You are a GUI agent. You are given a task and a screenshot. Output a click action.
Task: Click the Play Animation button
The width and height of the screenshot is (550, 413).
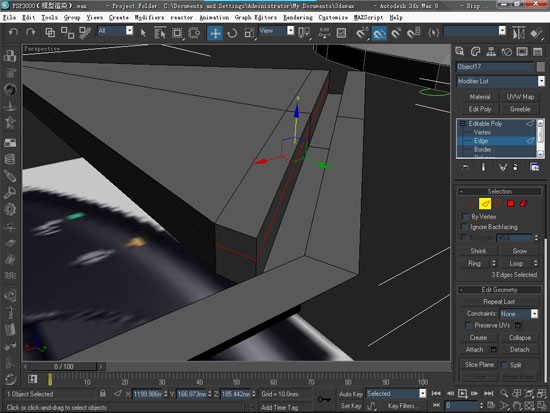pyautogui.click(x=462, y=393)
